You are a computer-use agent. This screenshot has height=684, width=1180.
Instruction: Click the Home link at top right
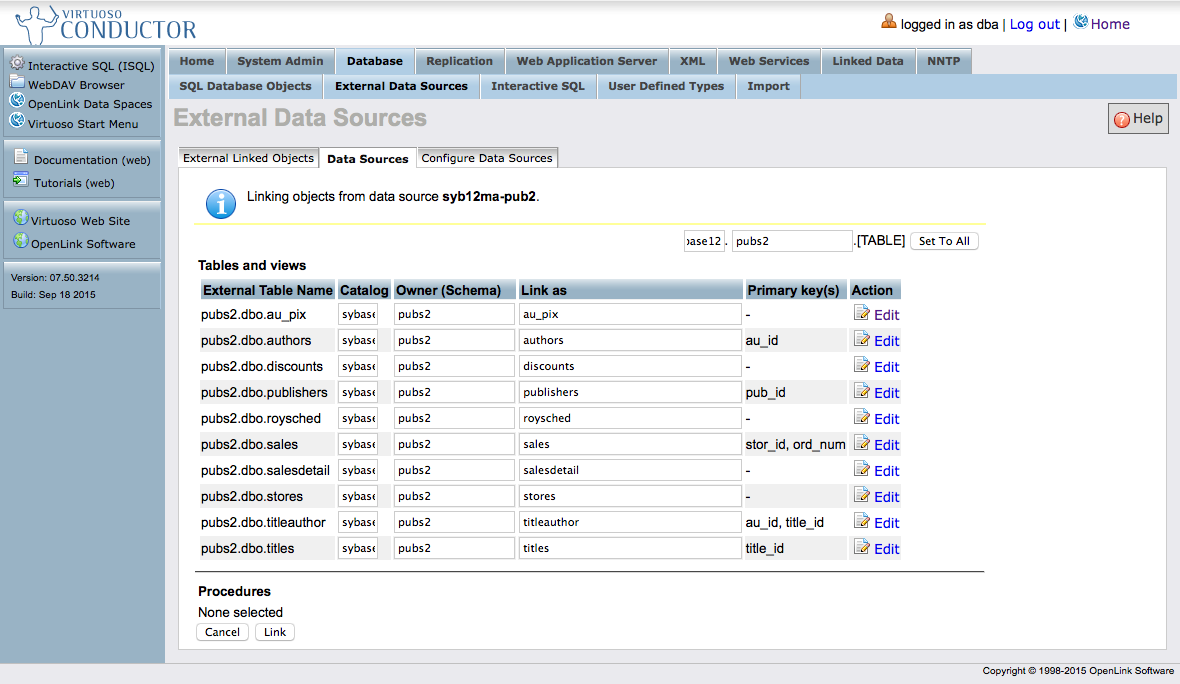pos(1110,24)
